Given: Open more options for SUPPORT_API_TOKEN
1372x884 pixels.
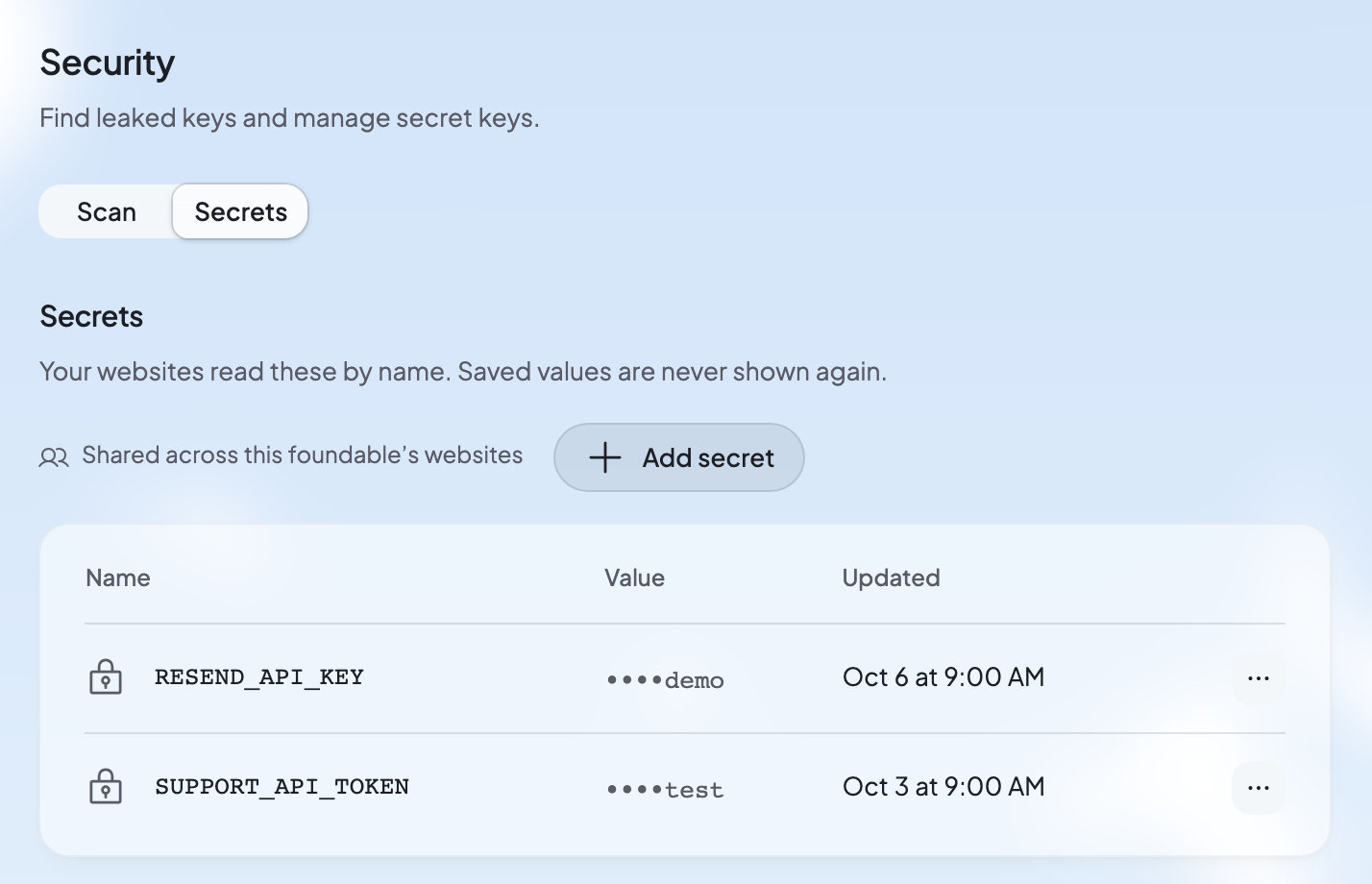Looking at the screenshot, I should point(1258,788).
